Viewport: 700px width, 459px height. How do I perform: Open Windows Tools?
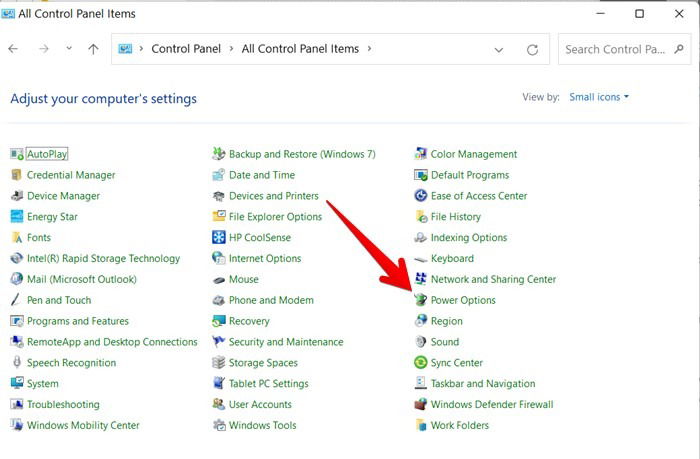[x=262, y=425]
